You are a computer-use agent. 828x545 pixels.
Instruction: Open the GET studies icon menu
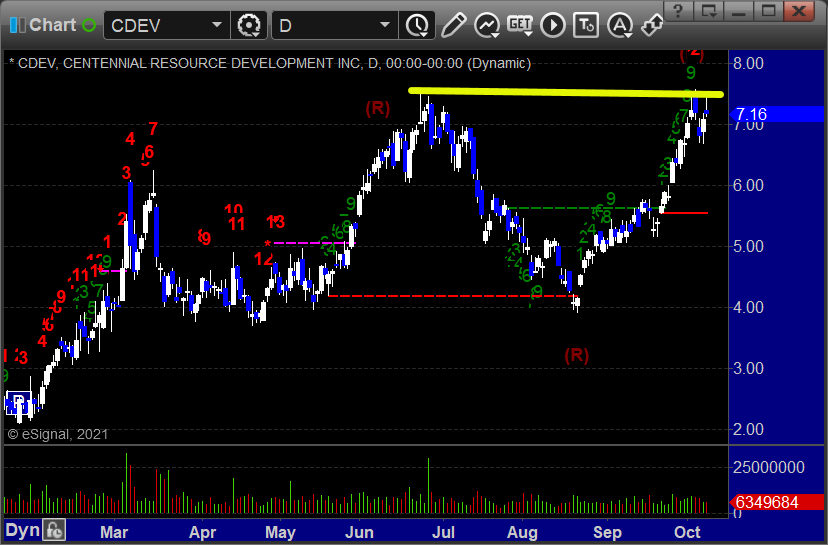click(520, 25)
